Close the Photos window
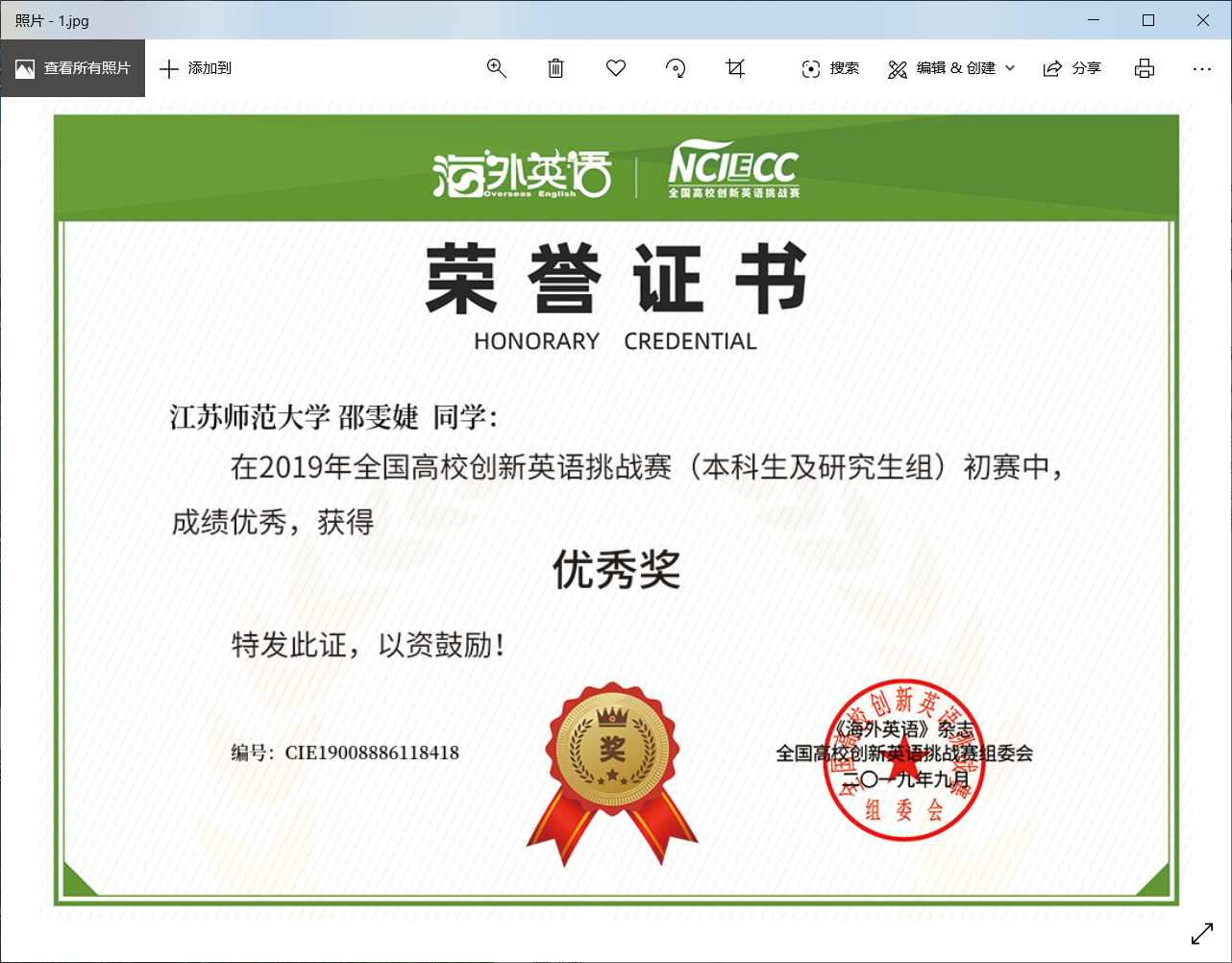1232x963 pixels. point(1203,20)
